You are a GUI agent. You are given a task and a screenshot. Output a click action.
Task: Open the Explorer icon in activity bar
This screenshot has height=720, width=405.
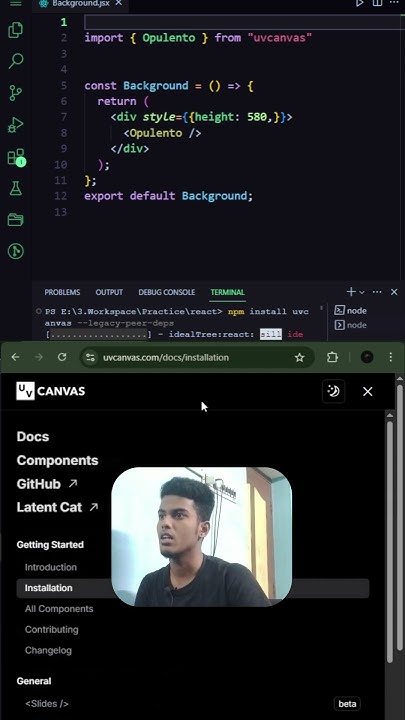tap(16, 30)
